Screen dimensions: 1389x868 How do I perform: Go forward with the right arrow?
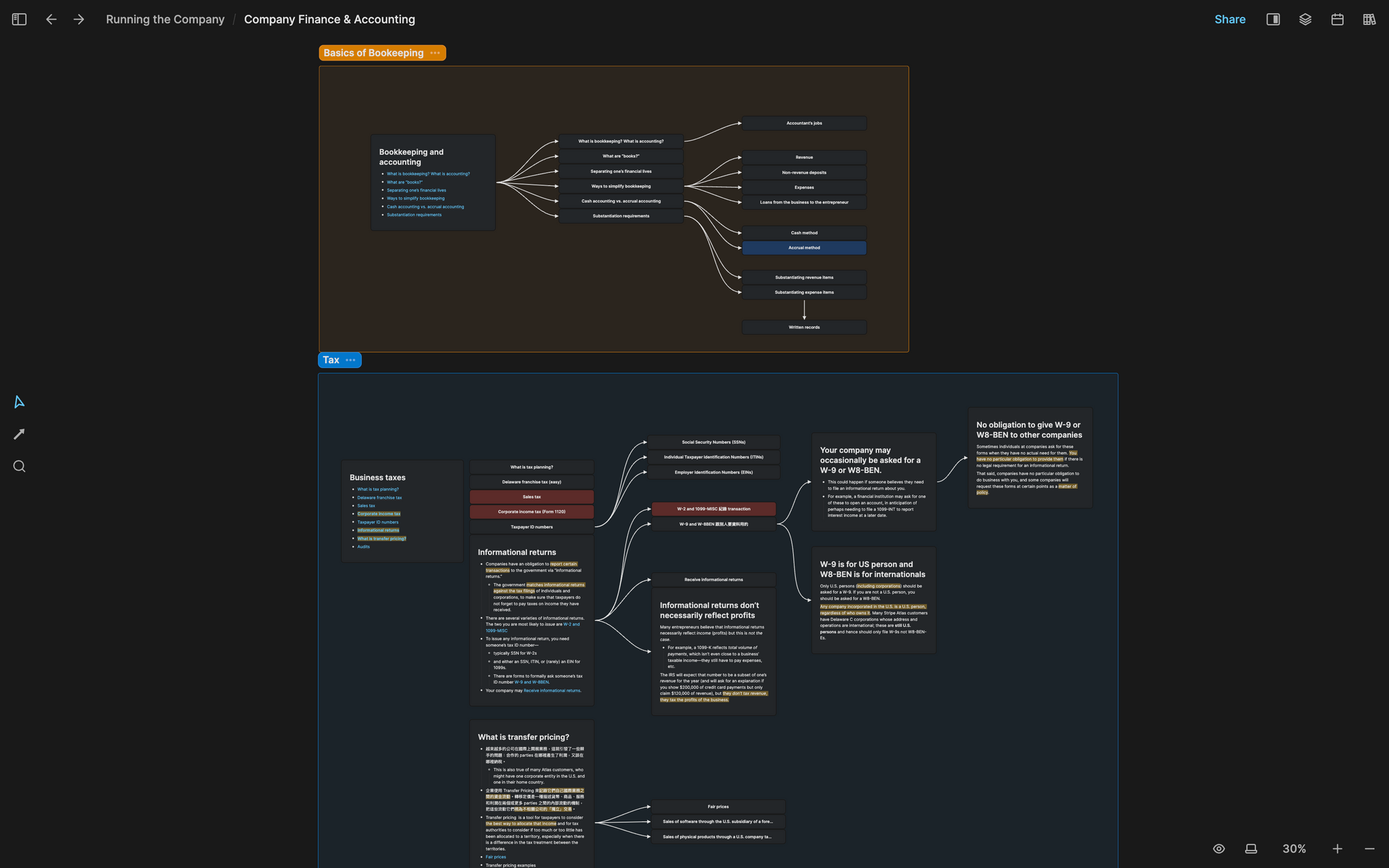click(x=79, y=19)
